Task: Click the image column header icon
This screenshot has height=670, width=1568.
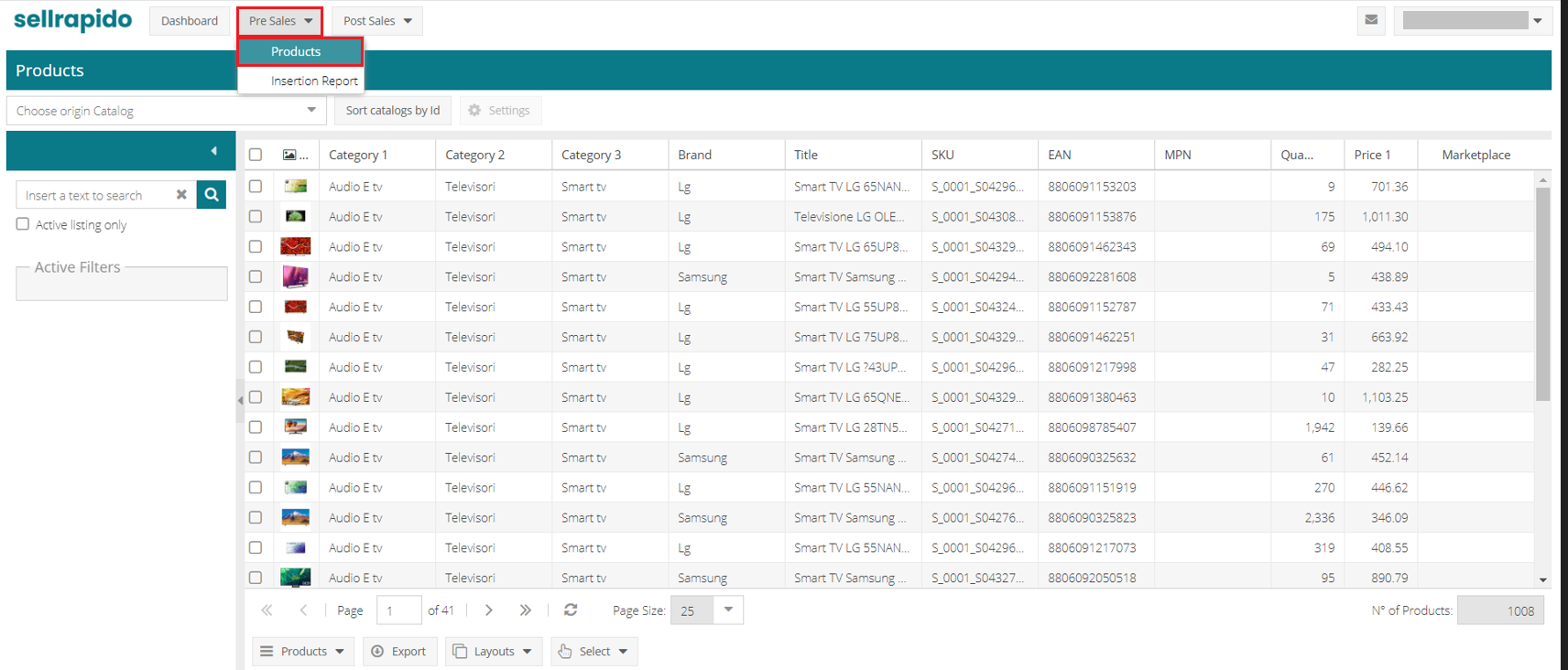Action: coord(290,155)
